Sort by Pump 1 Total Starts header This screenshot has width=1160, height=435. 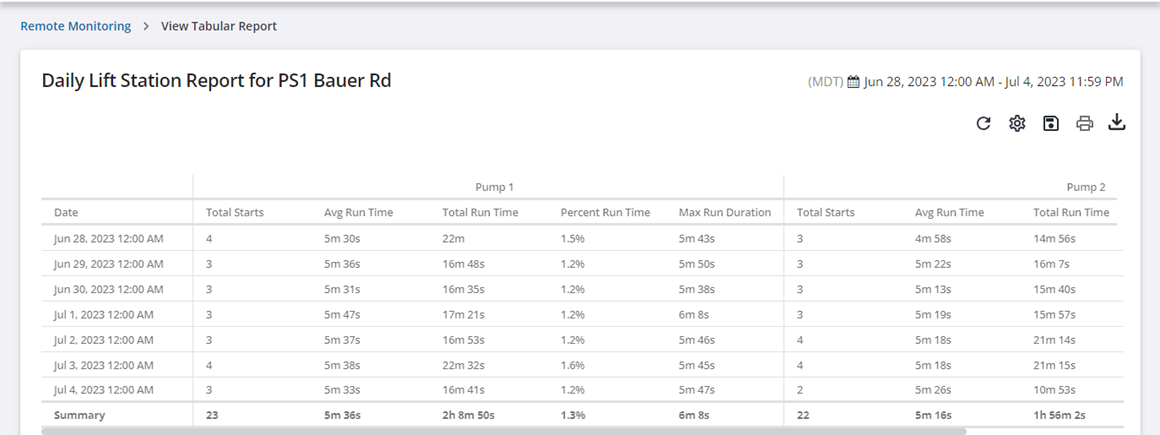(235, 212)
